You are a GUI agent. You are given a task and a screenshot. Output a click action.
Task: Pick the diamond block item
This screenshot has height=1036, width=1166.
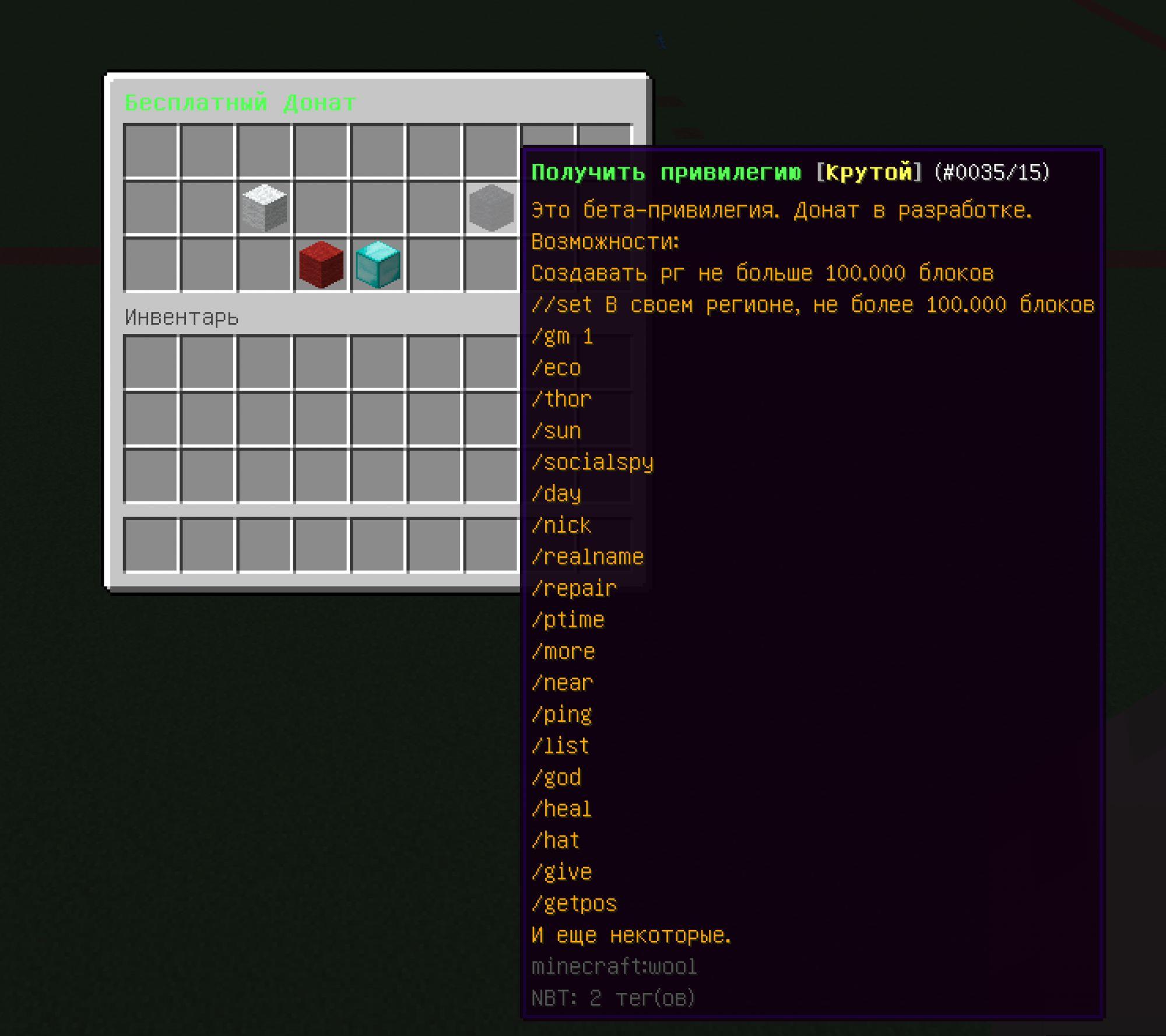click(378, 265)
